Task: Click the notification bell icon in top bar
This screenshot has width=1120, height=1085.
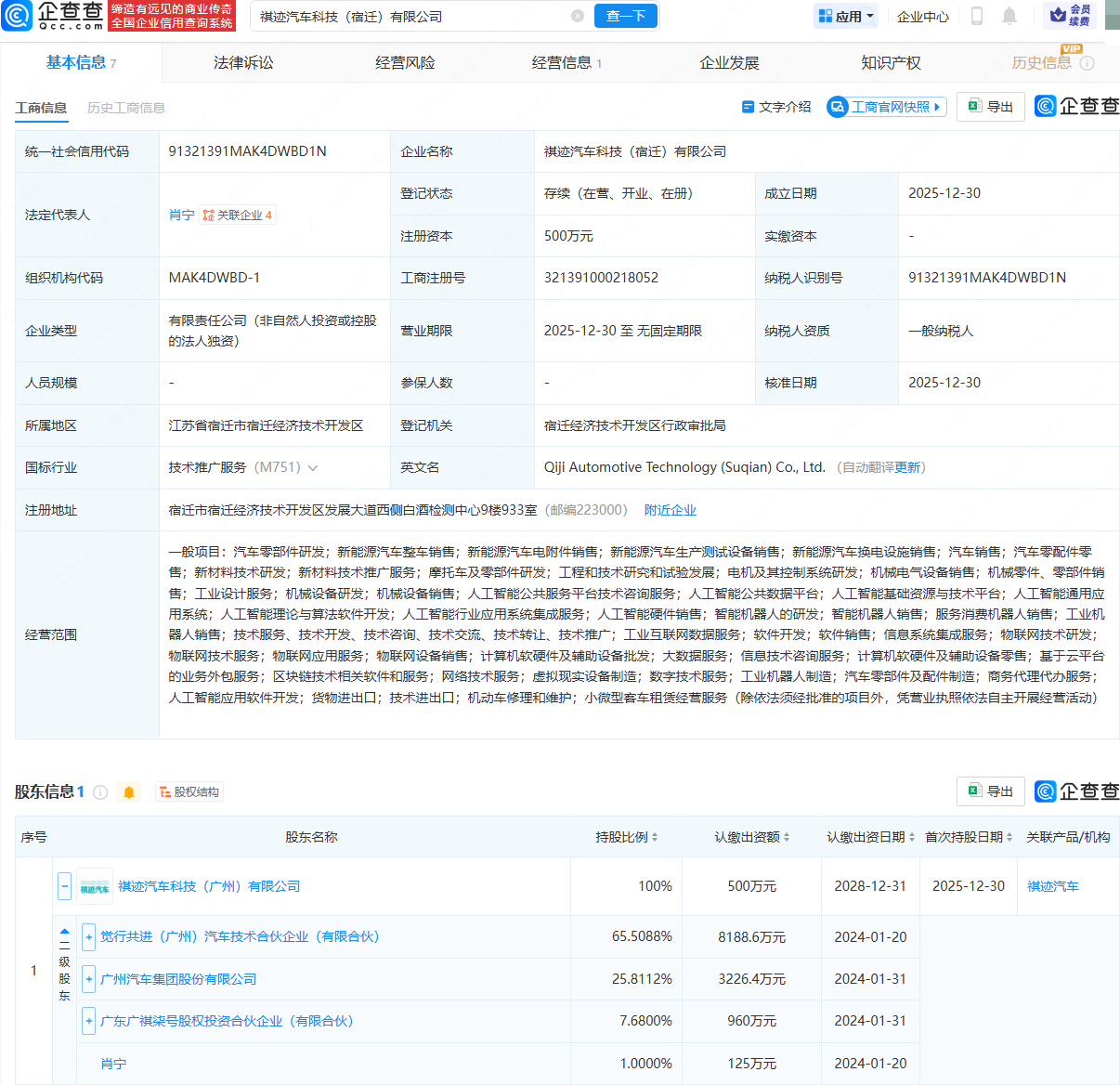Action: click(x=1011, y=16)
